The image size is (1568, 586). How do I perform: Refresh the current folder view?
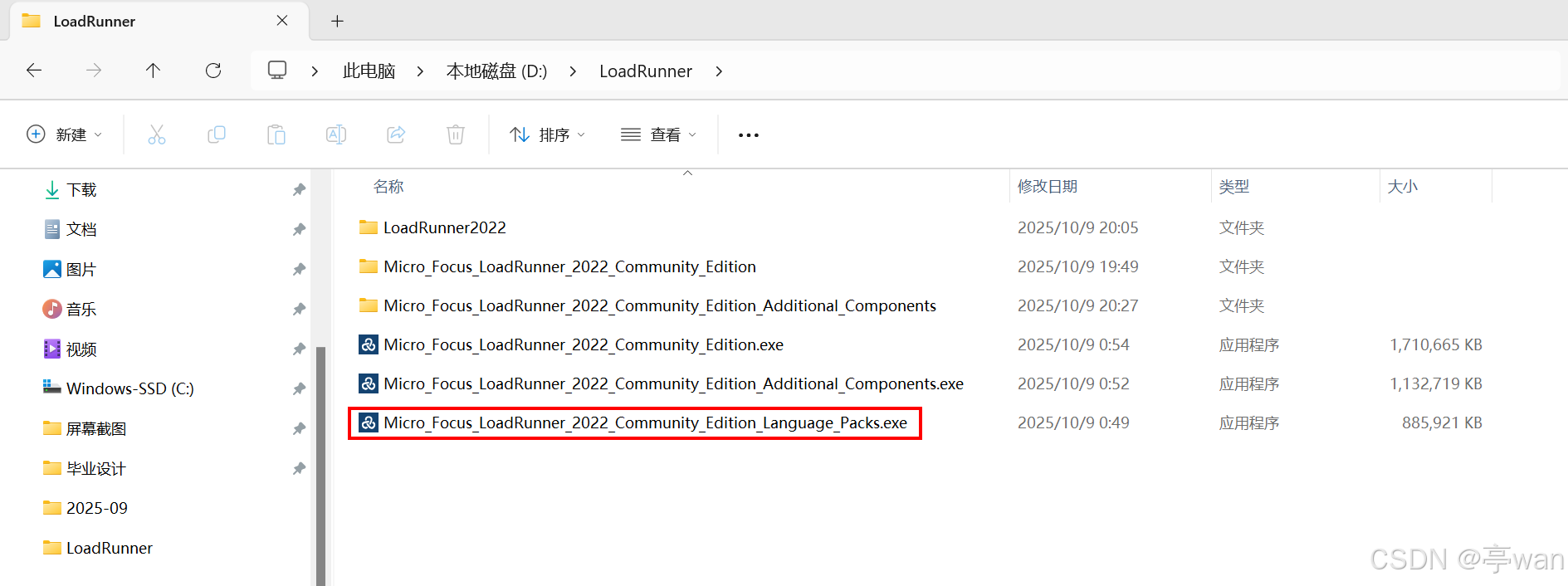[213, 71]
